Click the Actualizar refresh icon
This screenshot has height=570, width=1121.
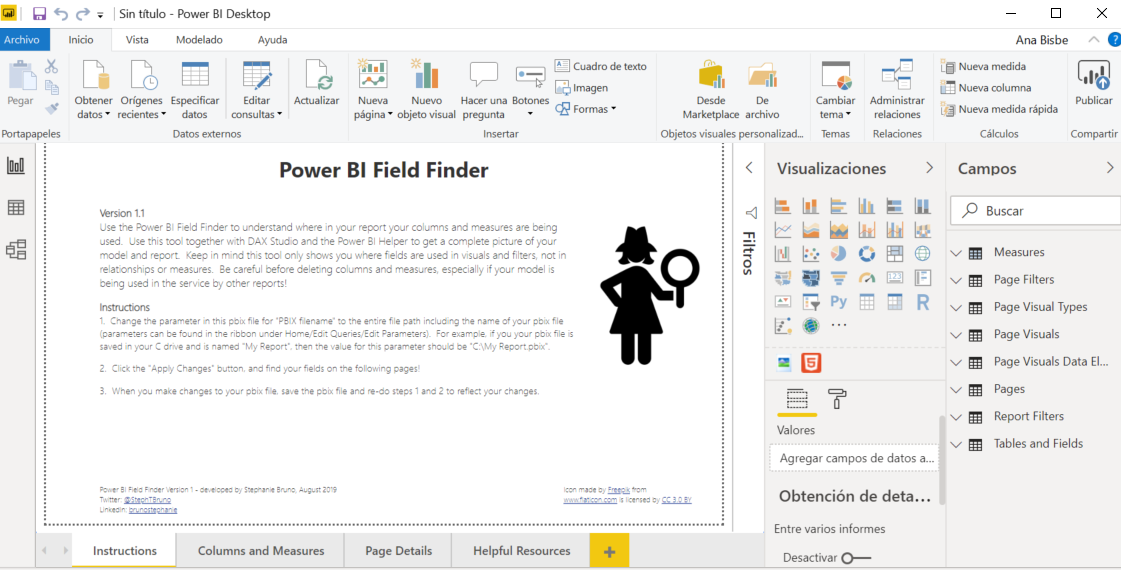(x=316, y=78)
